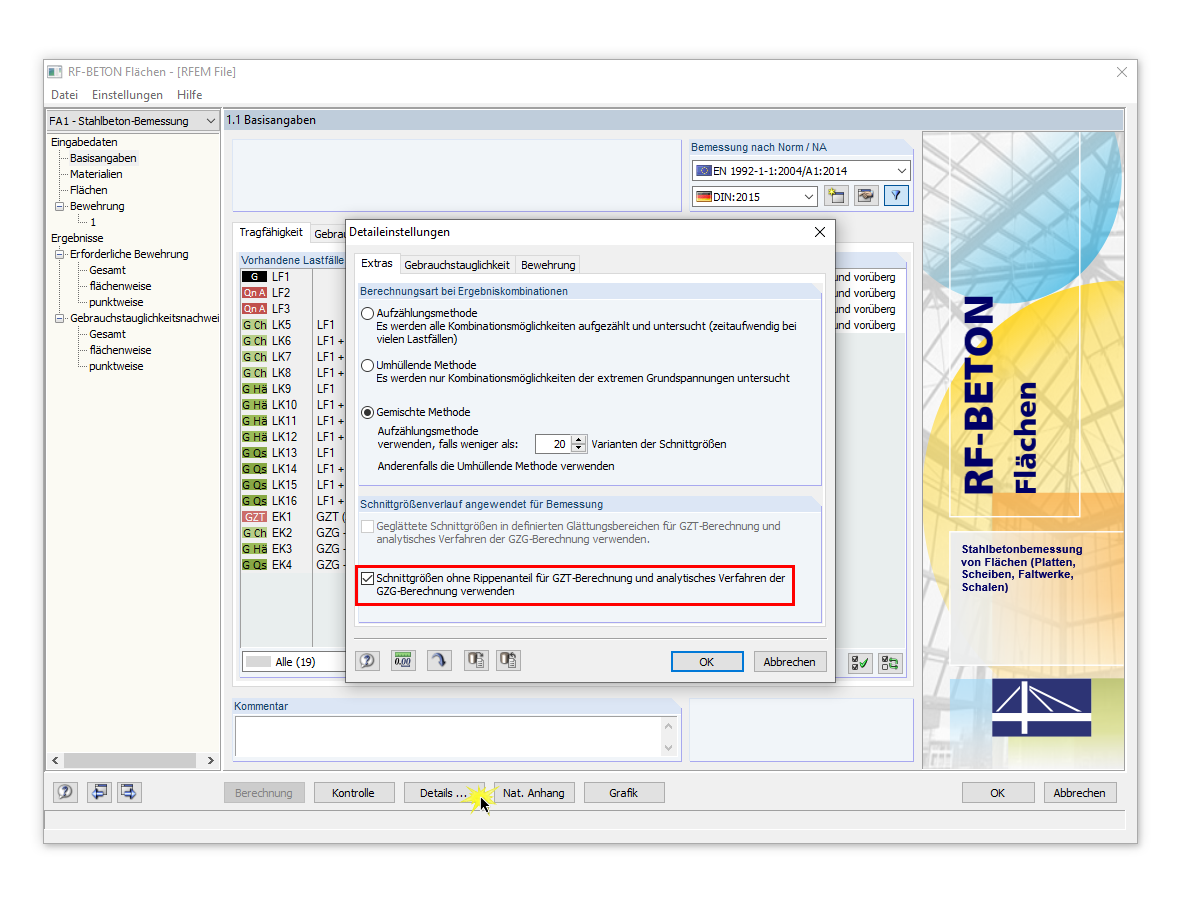Increase the Varianten spinner value
1200x900 pixels.
click(579, 439)
